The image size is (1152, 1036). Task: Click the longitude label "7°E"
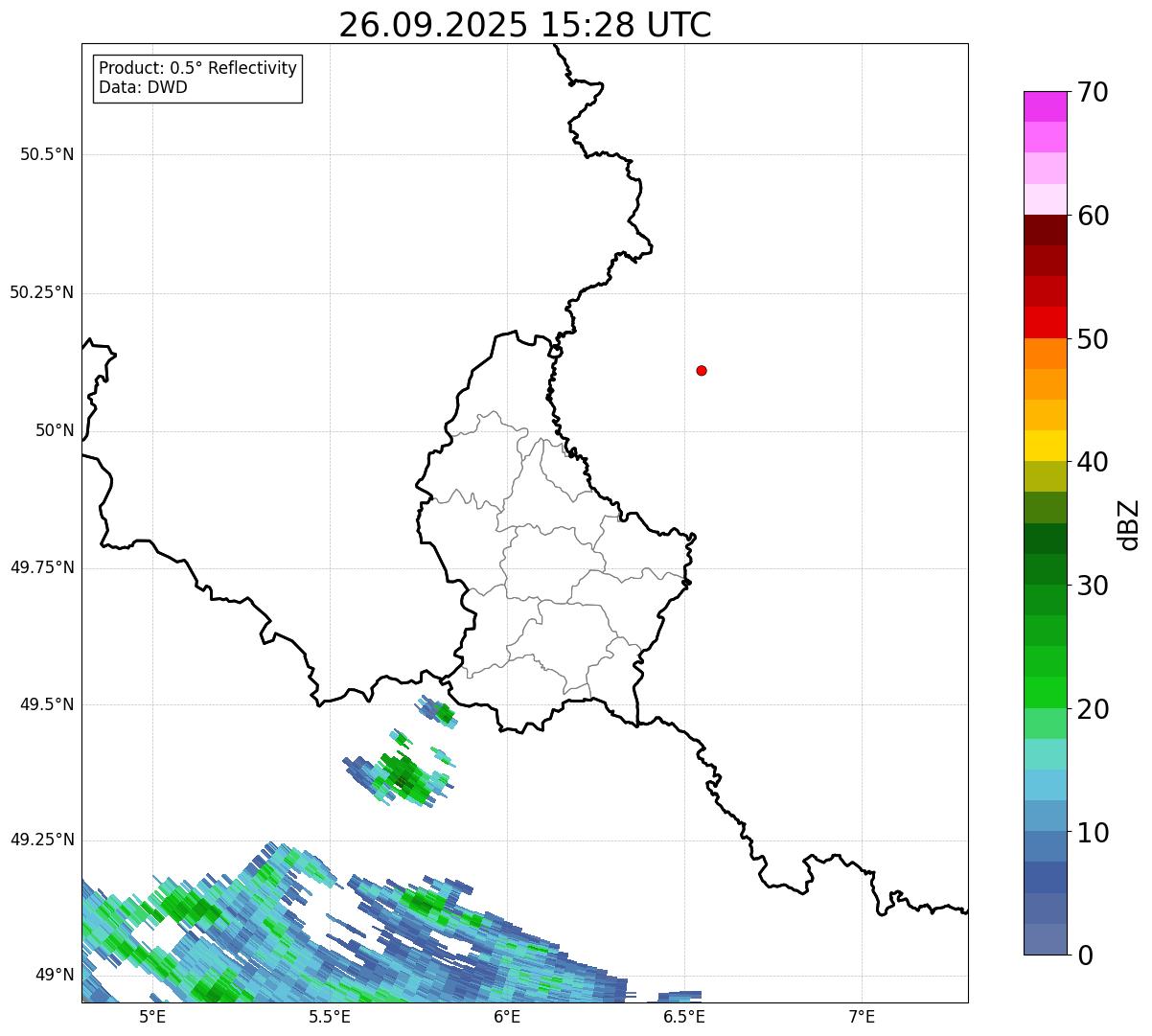click(862, 1017)
